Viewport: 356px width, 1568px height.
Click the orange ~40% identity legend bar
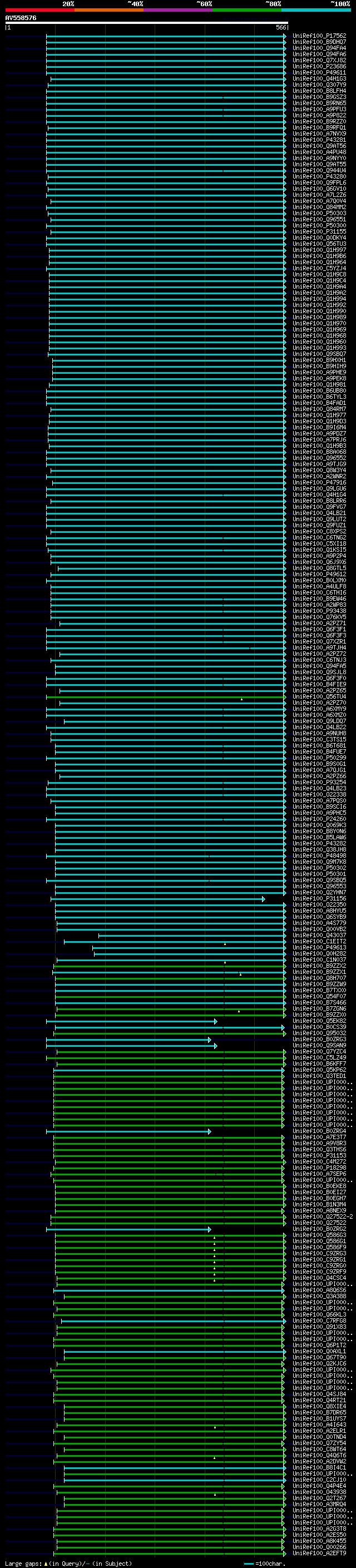pyautogui.click(x=109, y=10)
